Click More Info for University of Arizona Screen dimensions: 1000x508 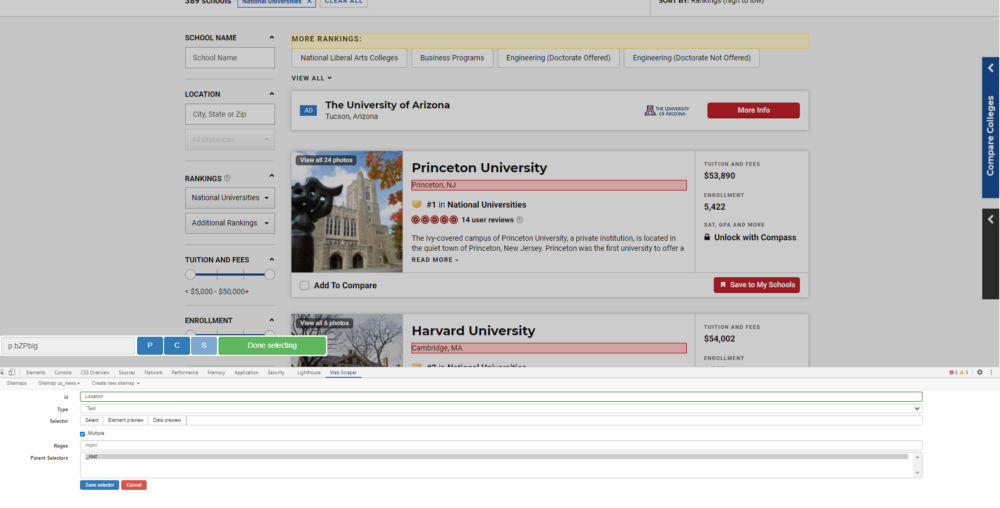coord(753,110)
